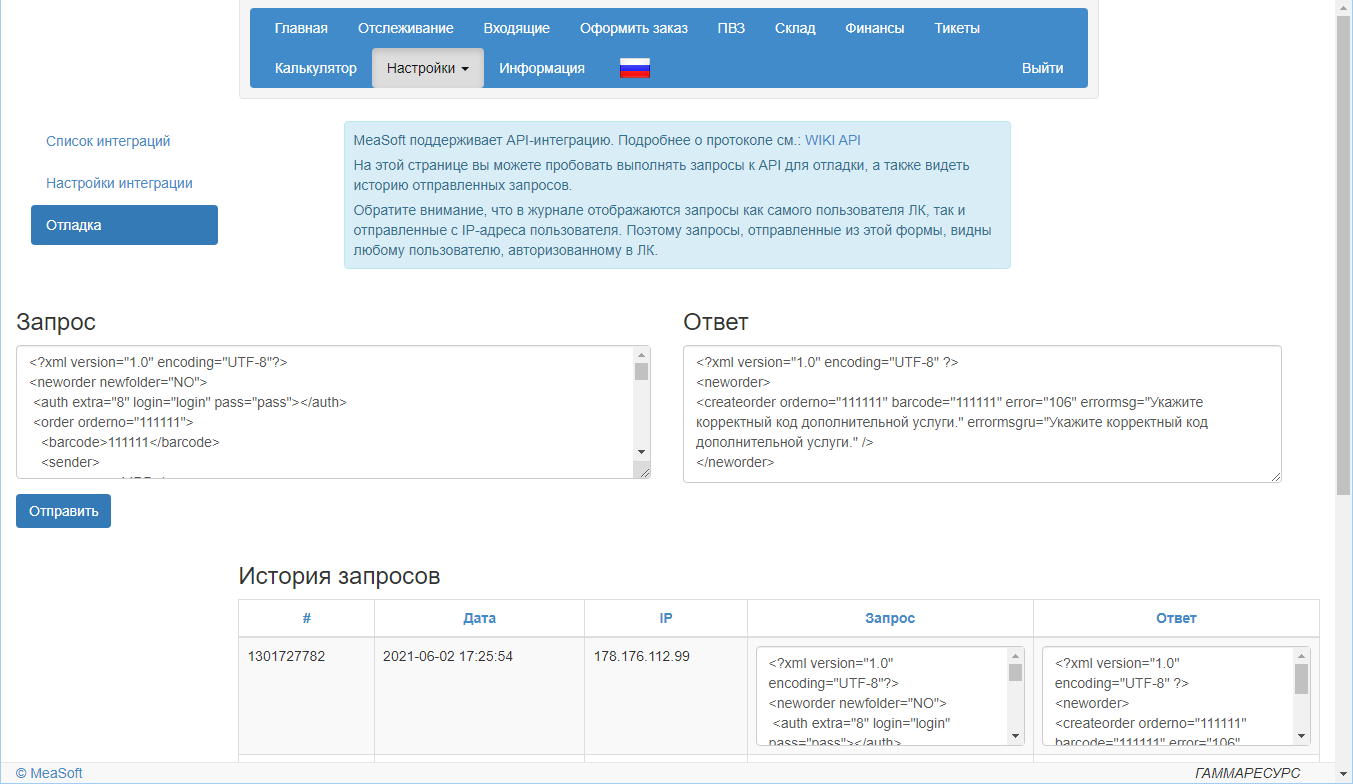The width and height of the screenshot is (1353, 784).
Task: Click the Ответ column header in history
Action: pyautogui.click(x=1176, y=618)
